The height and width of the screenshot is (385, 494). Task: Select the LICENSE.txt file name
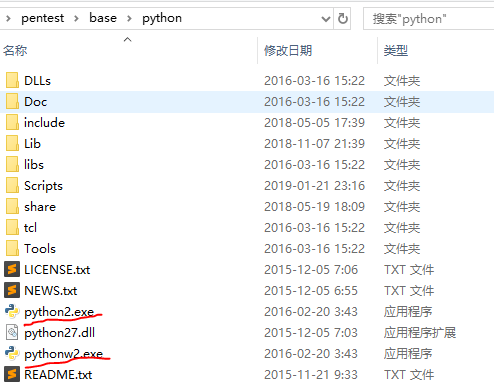pyautogui.click(x=57, y=270)
